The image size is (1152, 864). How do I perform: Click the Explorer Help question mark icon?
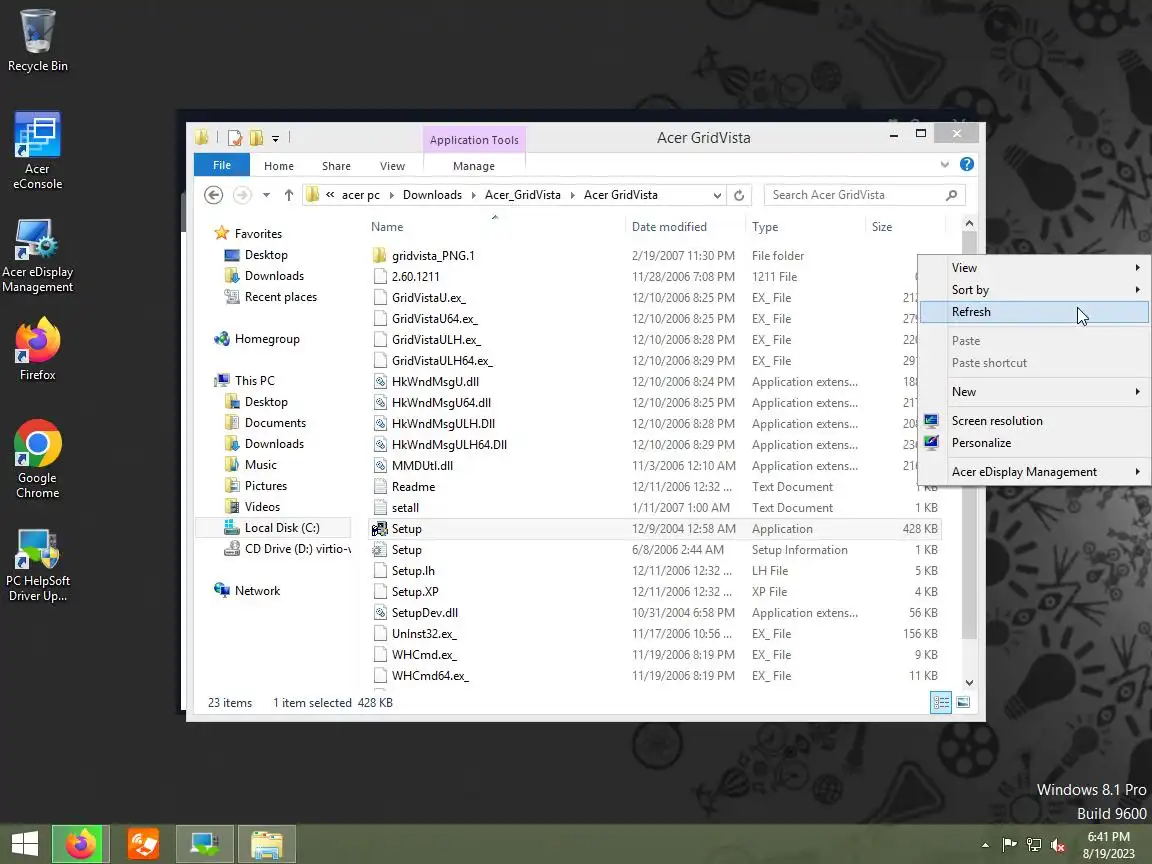pyautogui.click(x=967, y=165)
